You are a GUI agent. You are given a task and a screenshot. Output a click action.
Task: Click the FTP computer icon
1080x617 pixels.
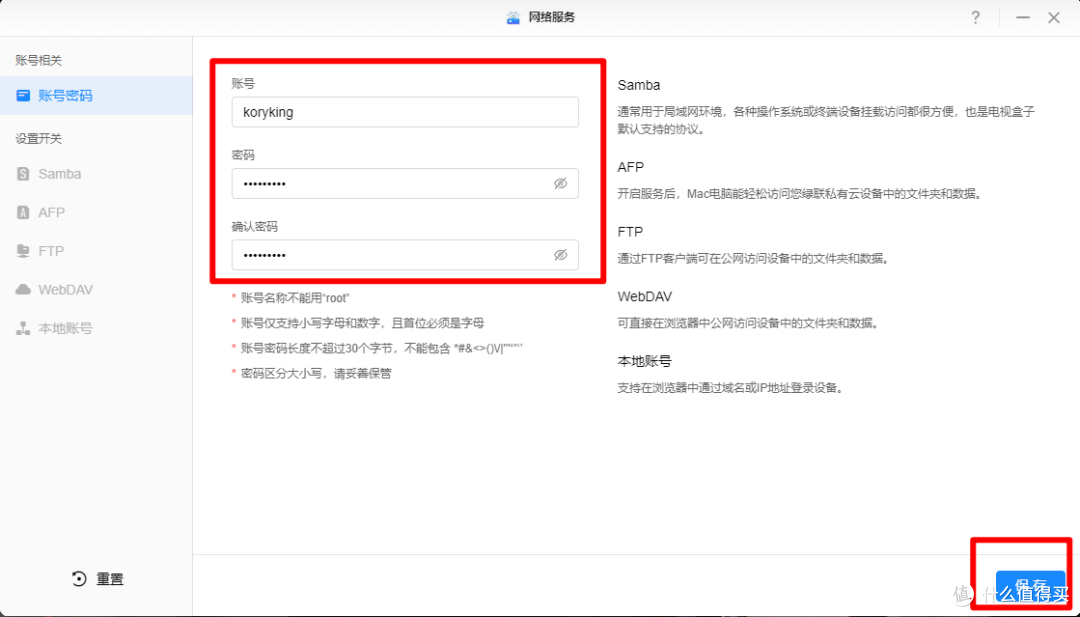tap(23, 251)
